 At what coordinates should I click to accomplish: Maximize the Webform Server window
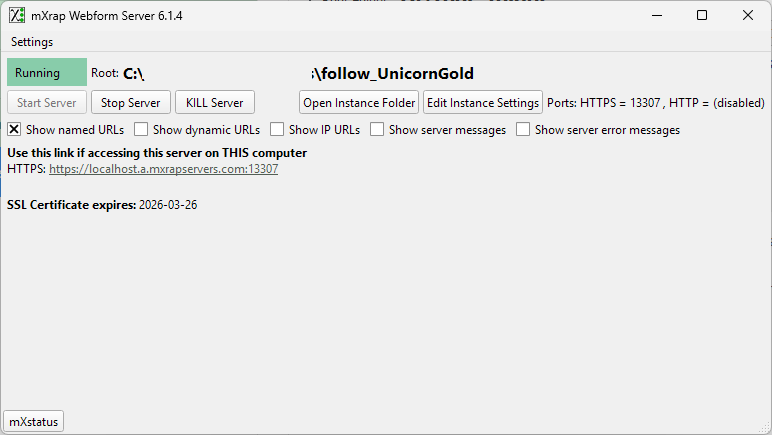point(702,16)
